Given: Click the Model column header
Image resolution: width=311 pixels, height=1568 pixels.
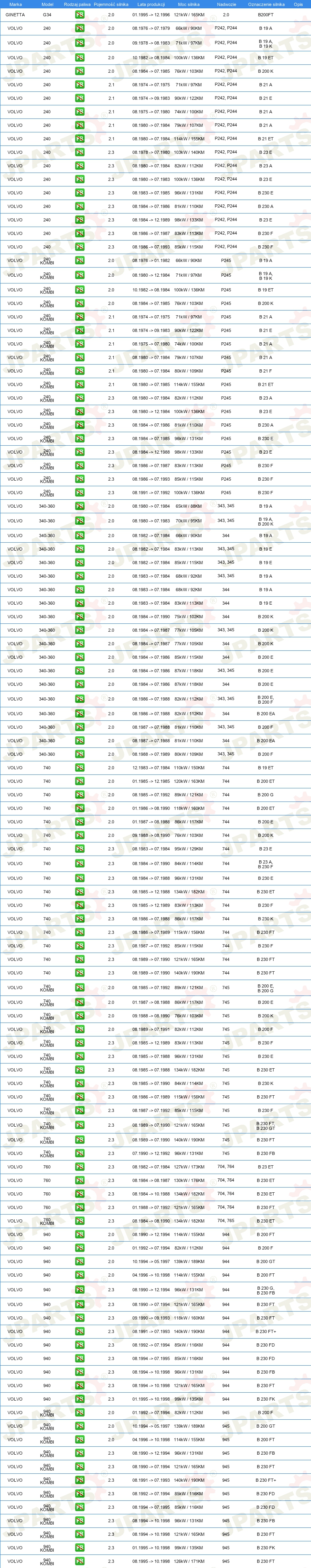Looking at the screenshot, I should click(47, 4).
